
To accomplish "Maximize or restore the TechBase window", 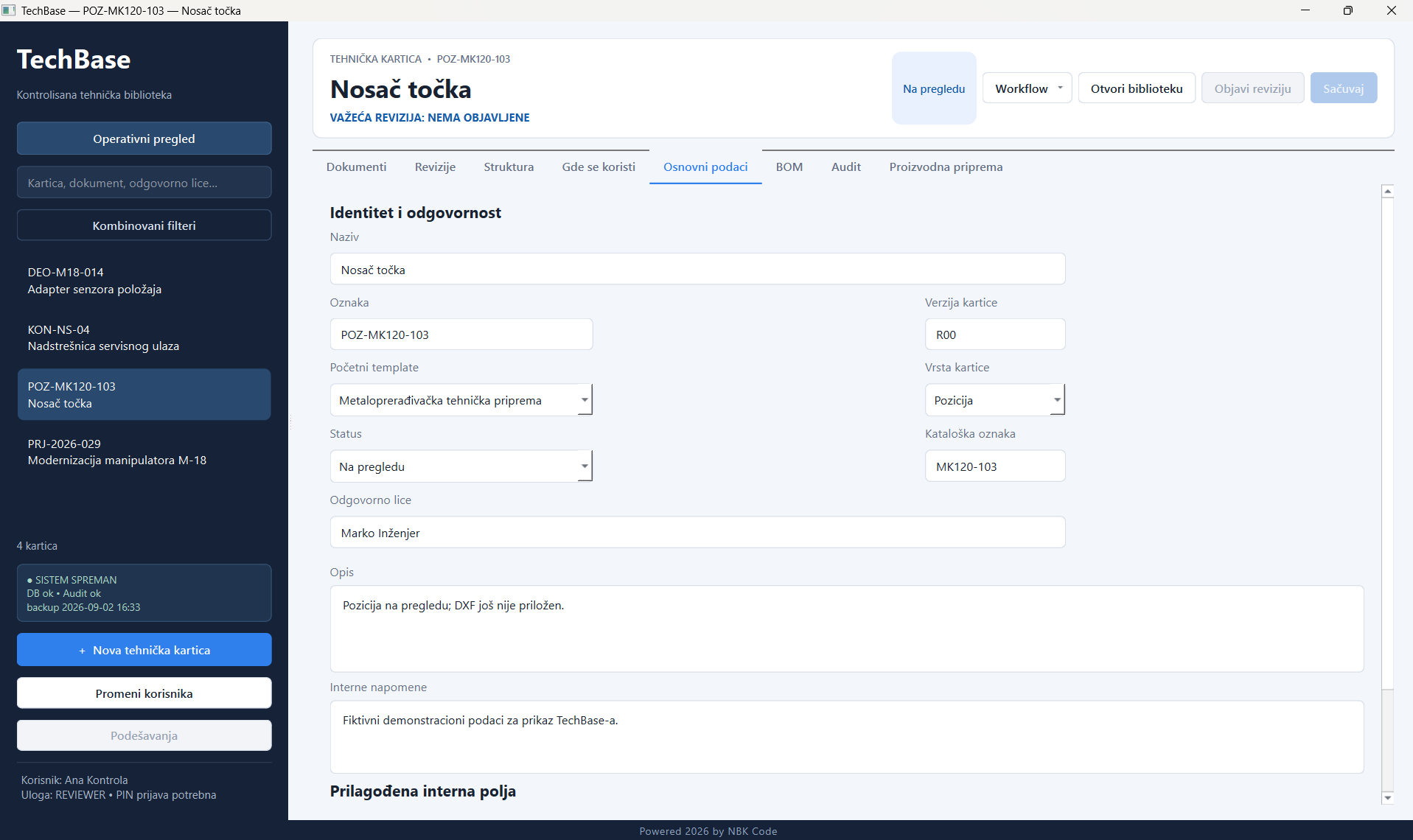I will pyautogui.click(x=1348, y=10).
